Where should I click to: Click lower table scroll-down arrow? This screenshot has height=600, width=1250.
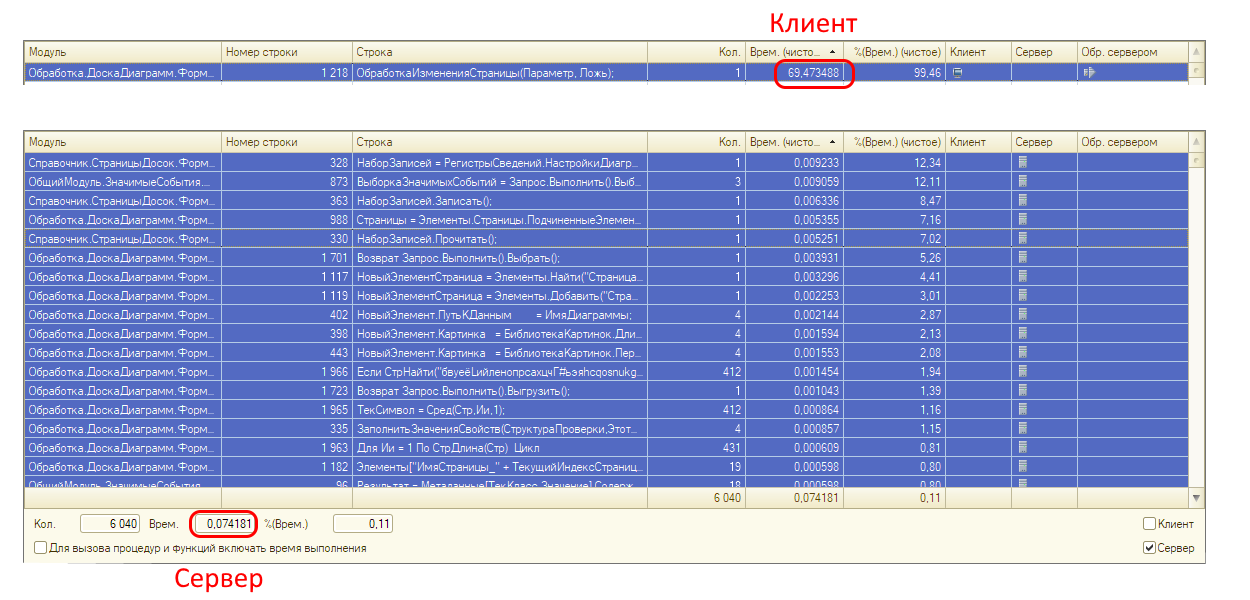(1197, 496)
